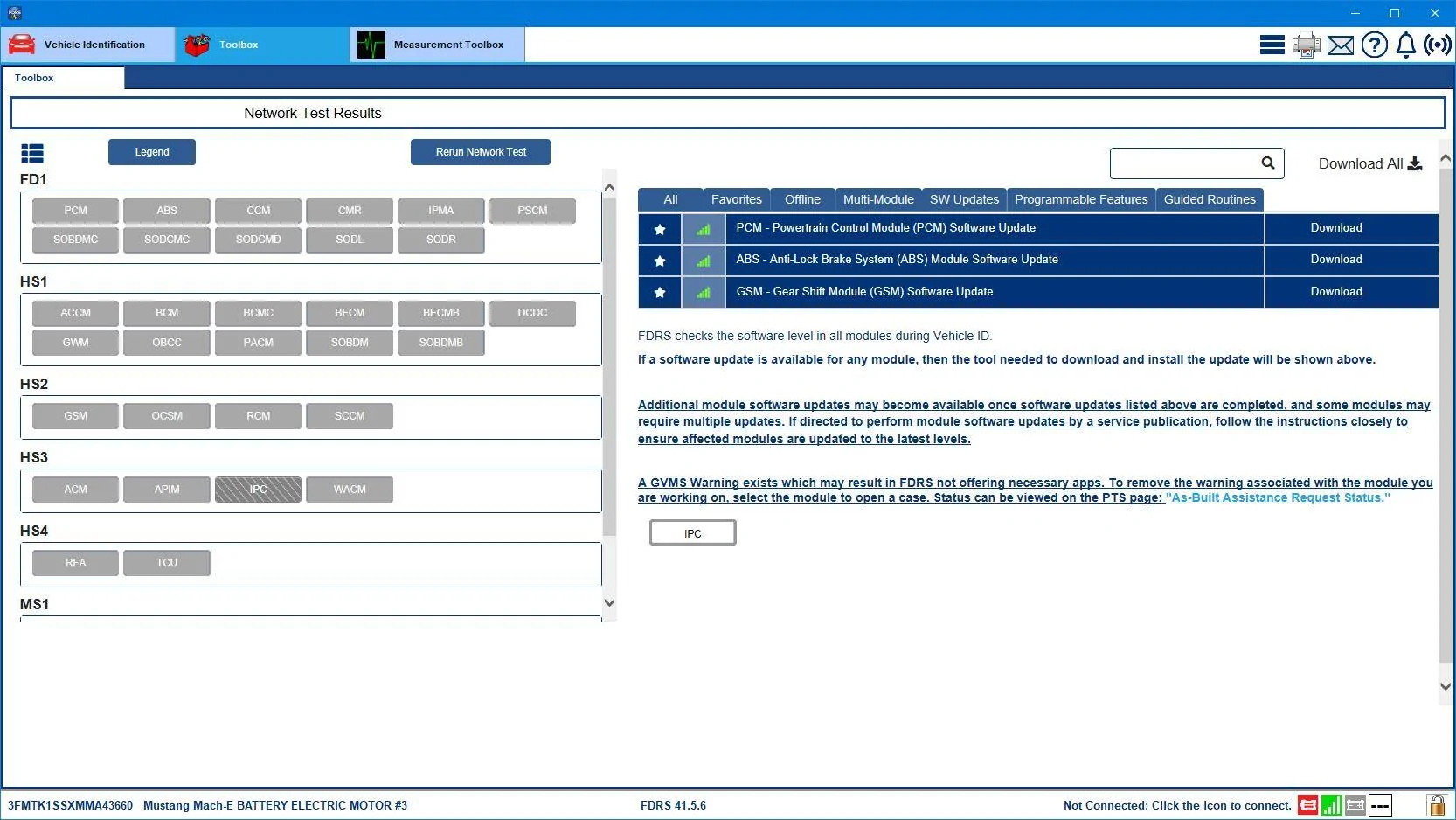Click the signal icon in GSM update row

[x=704, y=292]
